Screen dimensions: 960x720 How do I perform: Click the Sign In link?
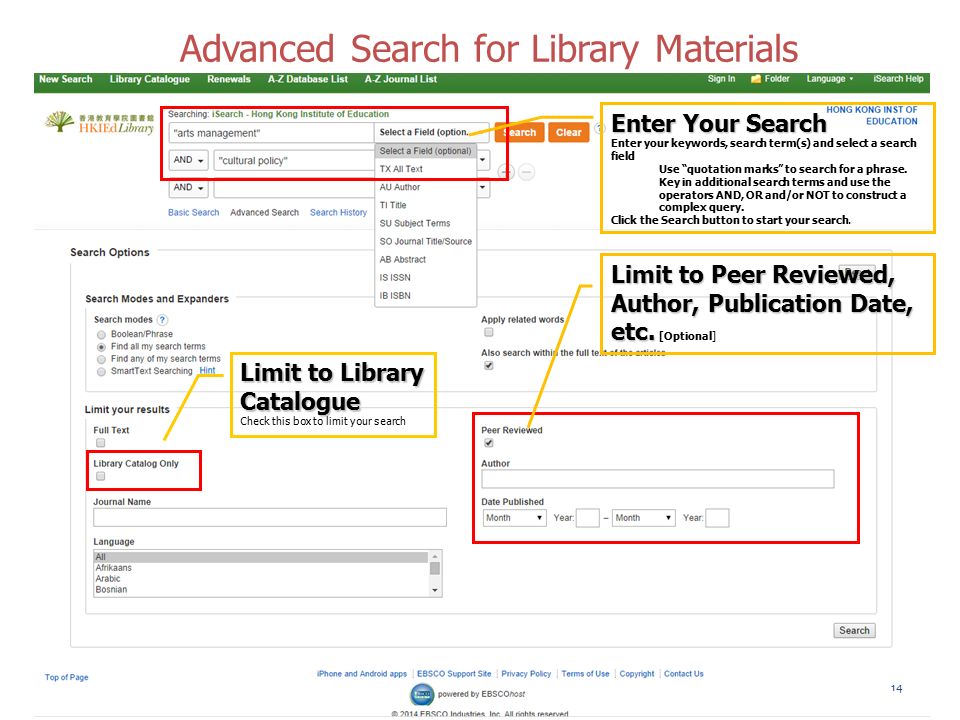tap(721, 79)
